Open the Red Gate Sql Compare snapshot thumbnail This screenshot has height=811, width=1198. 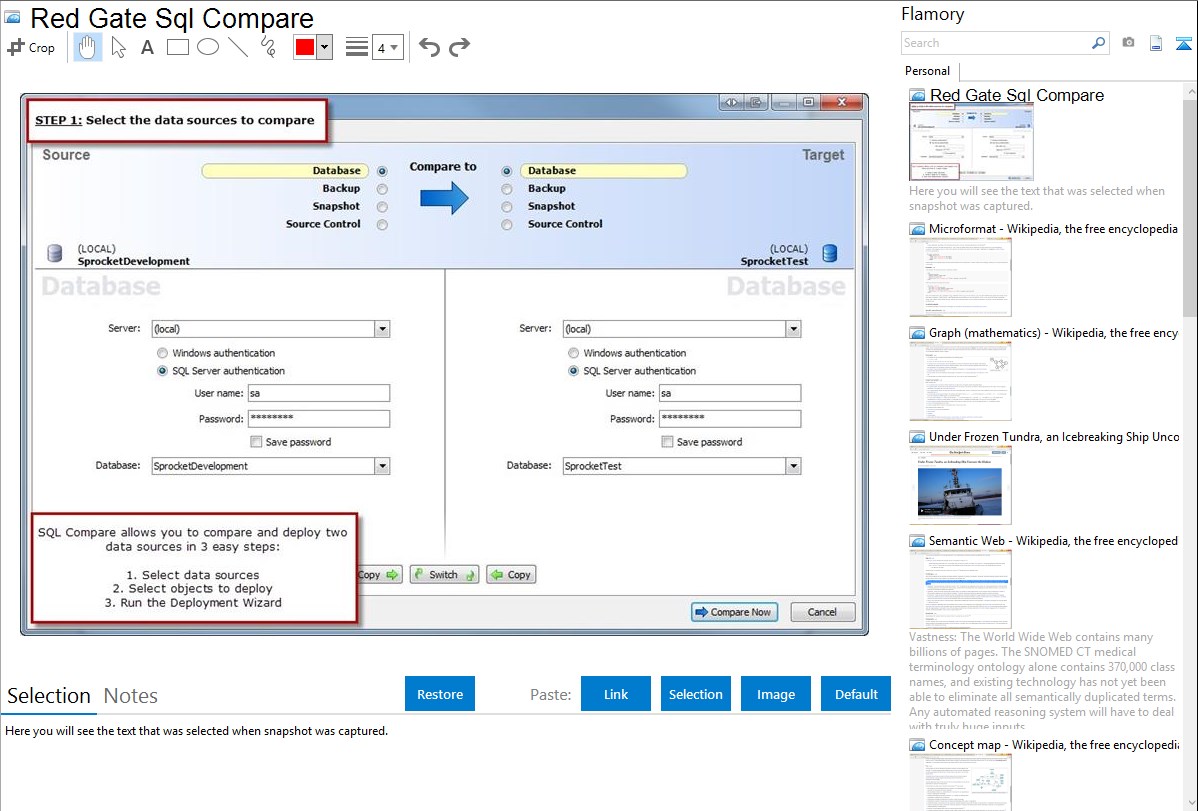[x=971, y=143]
